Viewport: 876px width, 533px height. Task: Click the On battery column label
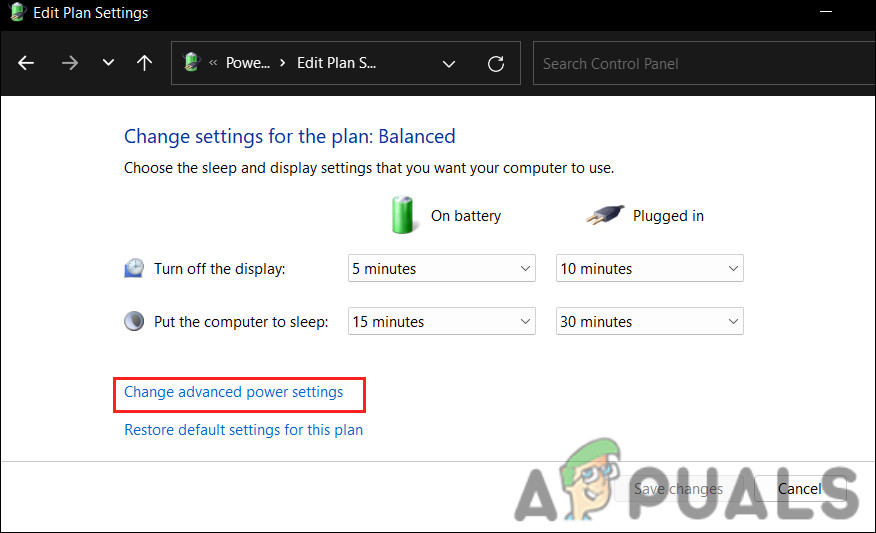pyautogui.click(x=466, y=216)
